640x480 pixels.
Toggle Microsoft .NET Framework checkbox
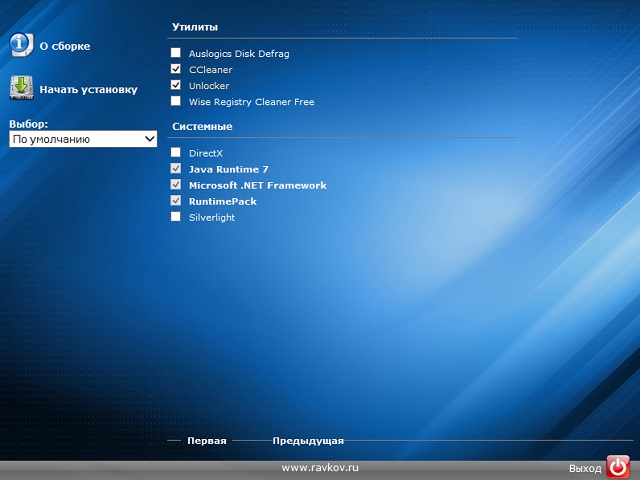pyautogui.click(x=176, y=184)
